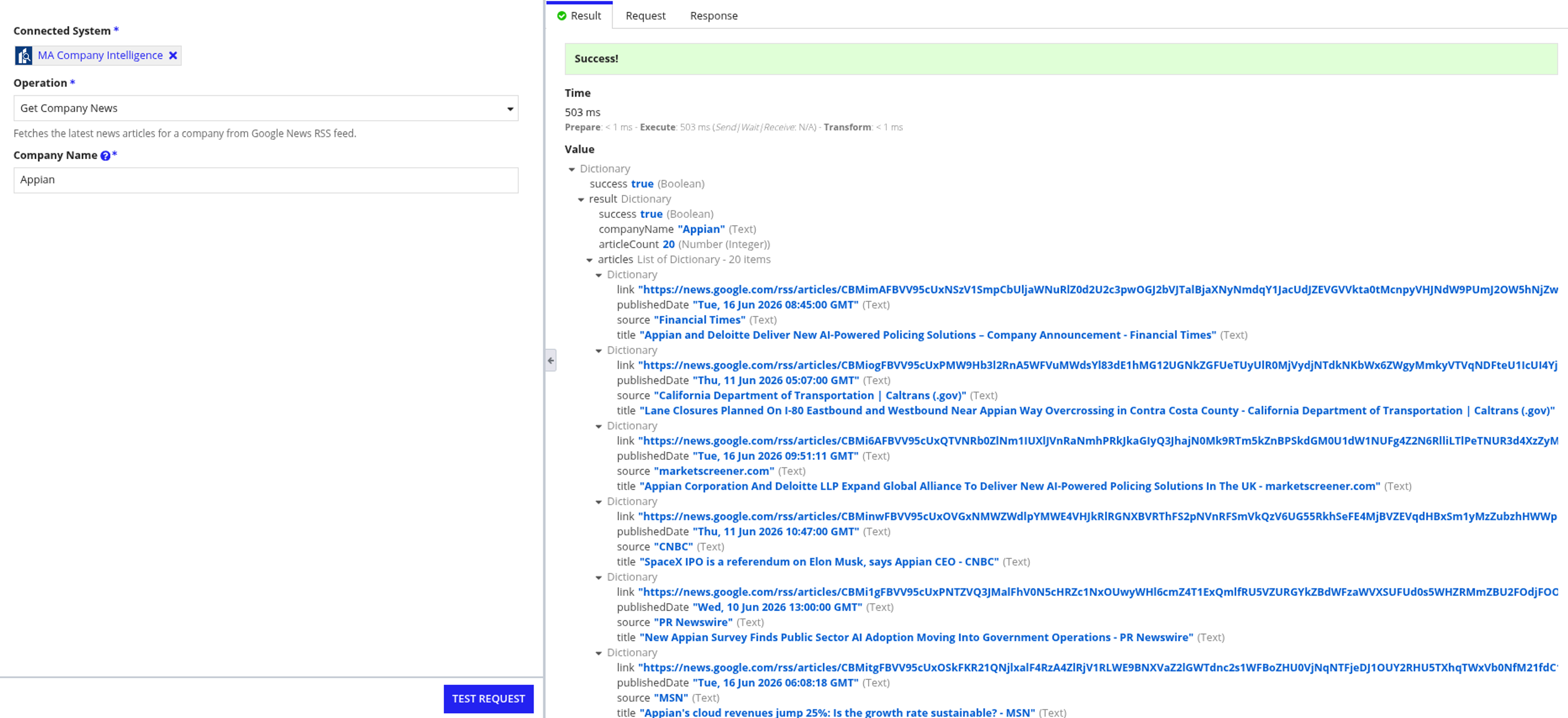
Task: Open the Financial Times article link
Action: click(x=1098, y=290)
